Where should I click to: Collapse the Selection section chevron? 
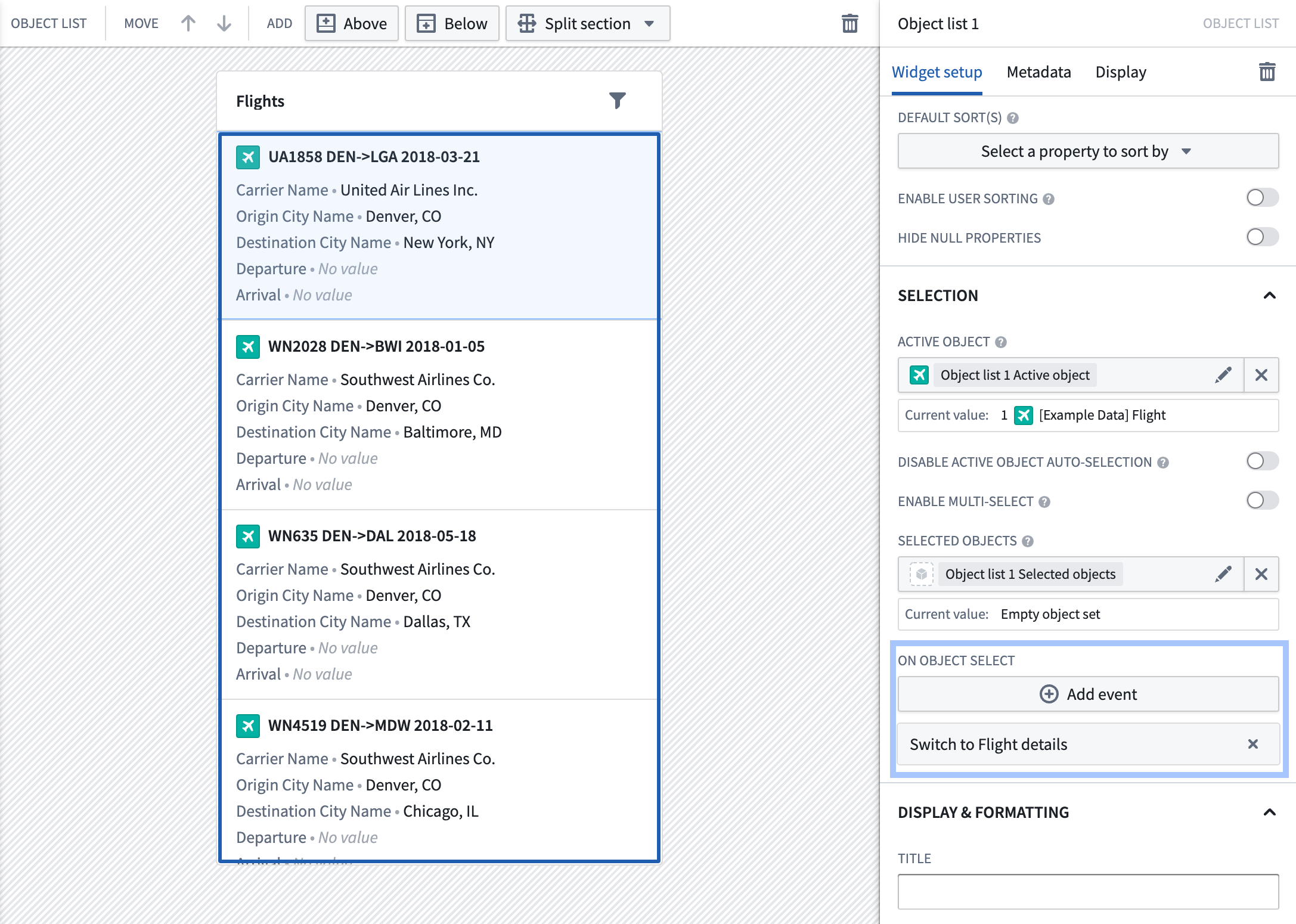click(x=1269, y=295)
